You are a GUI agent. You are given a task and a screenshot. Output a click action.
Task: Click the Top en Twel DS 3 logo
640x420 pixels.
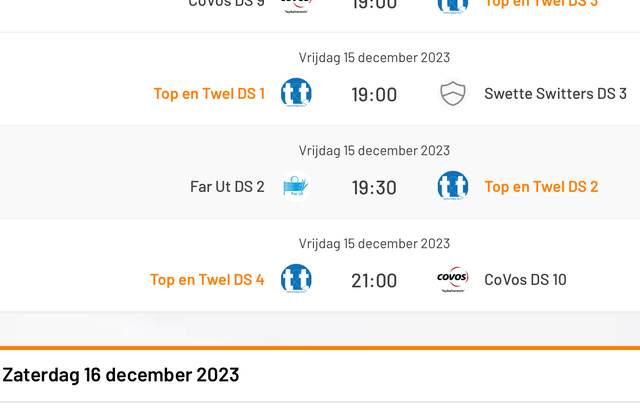[453, 6]
